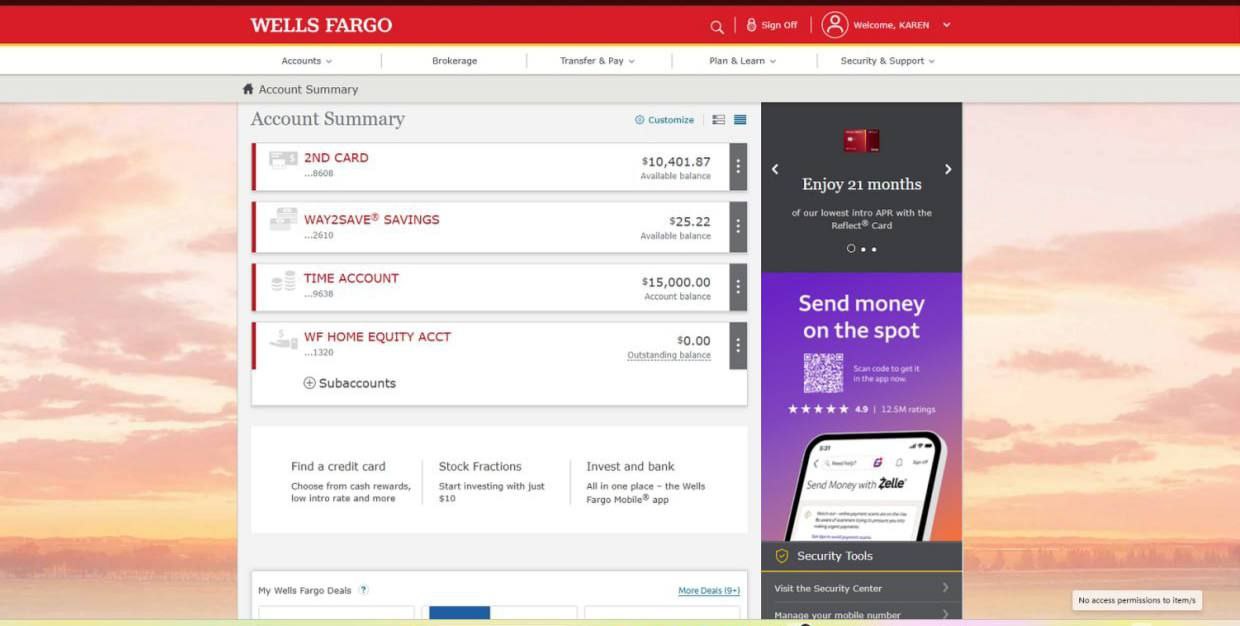Click the search magnifier icon in header
1240x626 pixels.
coord(716,26)
